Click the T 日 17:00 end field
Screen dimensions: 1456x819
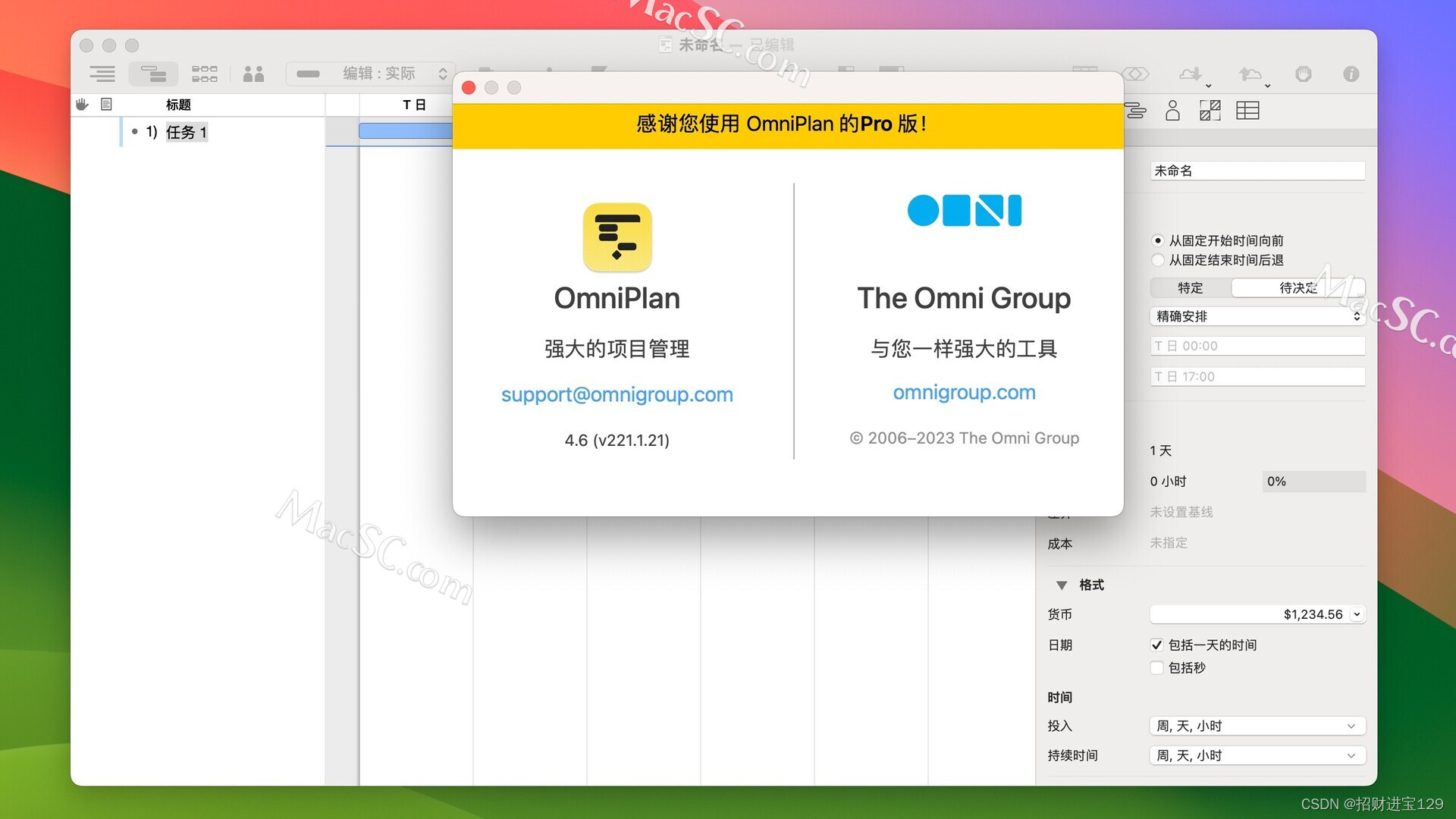1257,376
